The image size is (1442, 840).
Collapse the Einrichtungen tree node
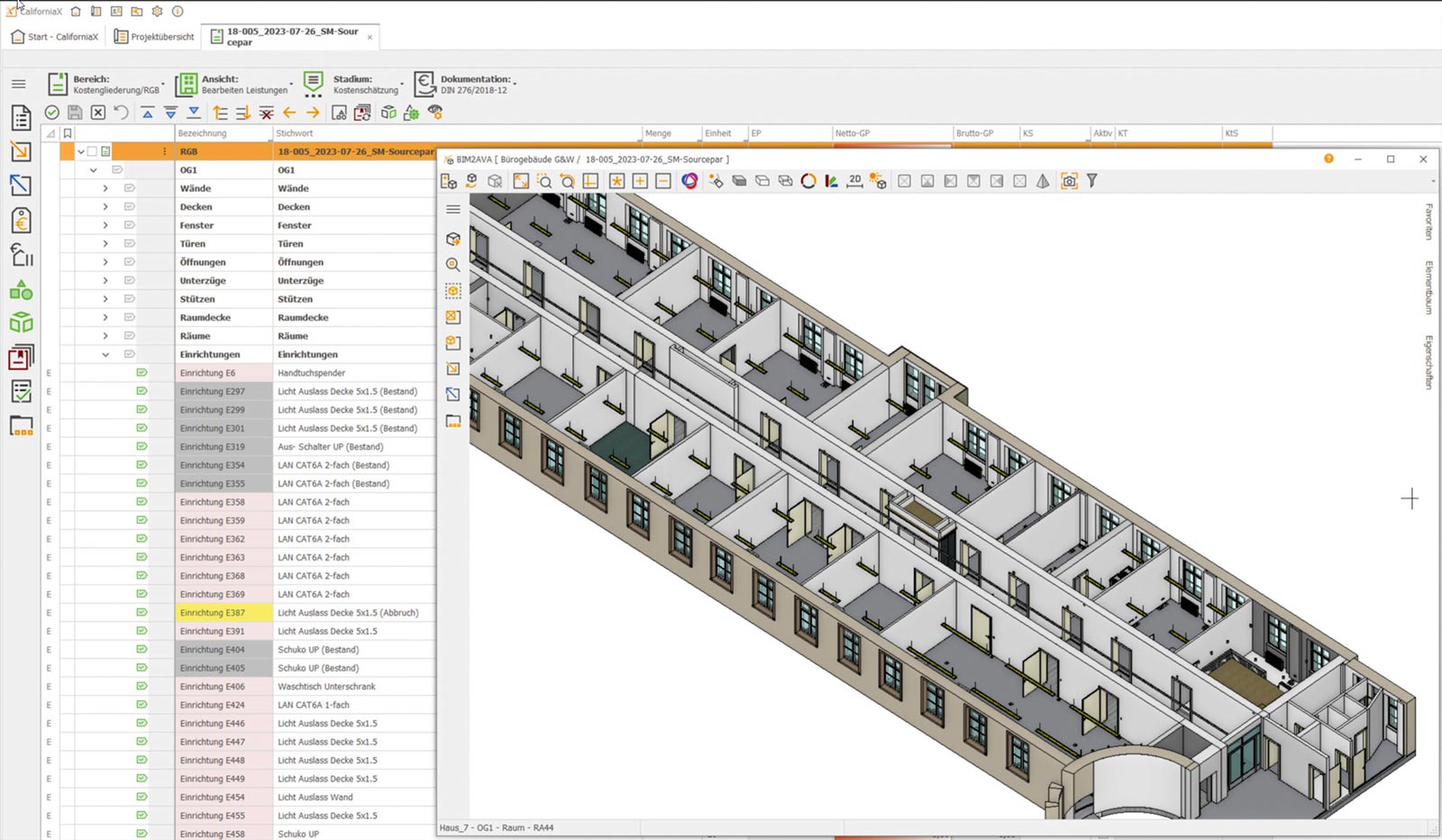click(105, 354)
